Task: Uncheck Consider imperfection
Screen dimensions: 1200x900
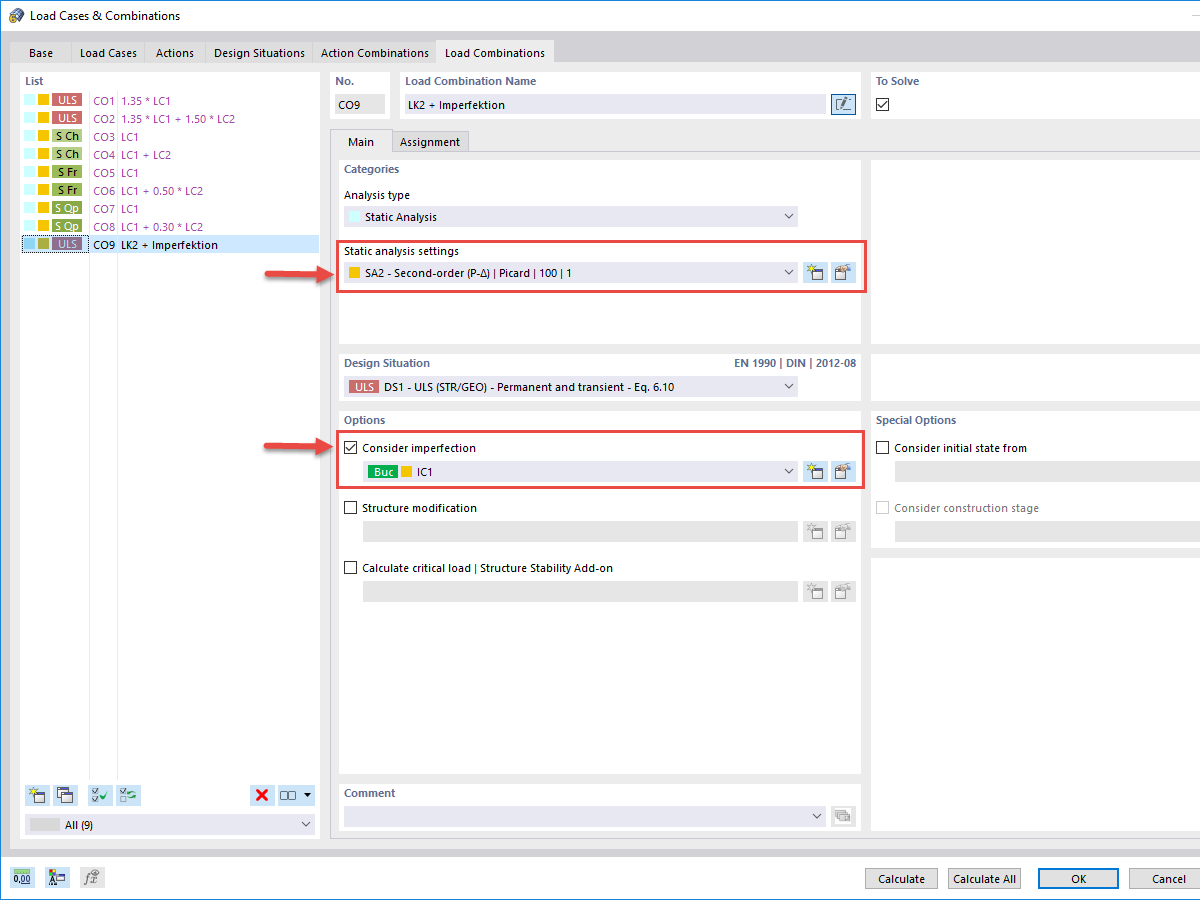Action: (351, 447)
